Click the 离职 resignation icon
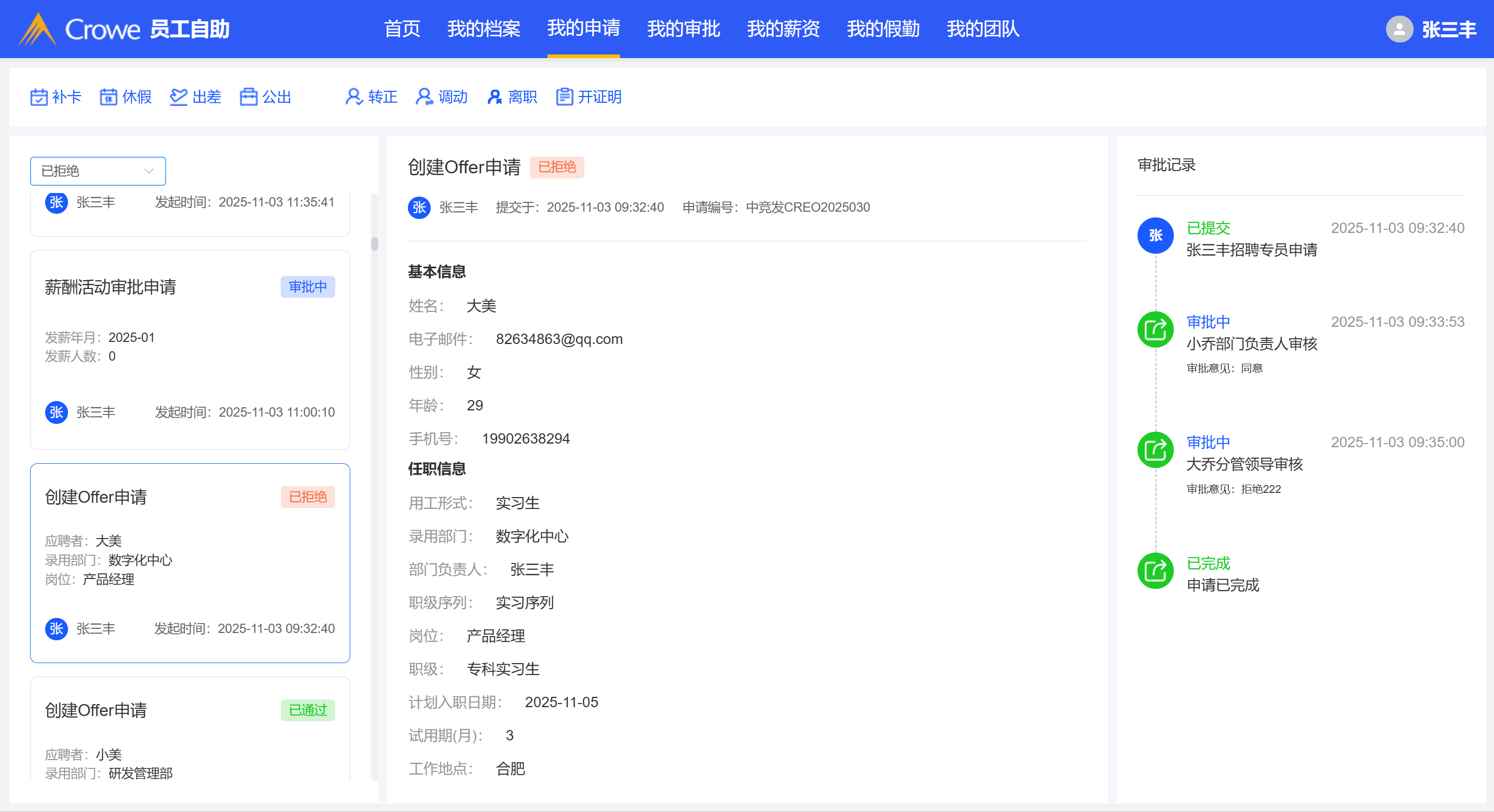The image size is (1494, 812). [x=494, y=97]
